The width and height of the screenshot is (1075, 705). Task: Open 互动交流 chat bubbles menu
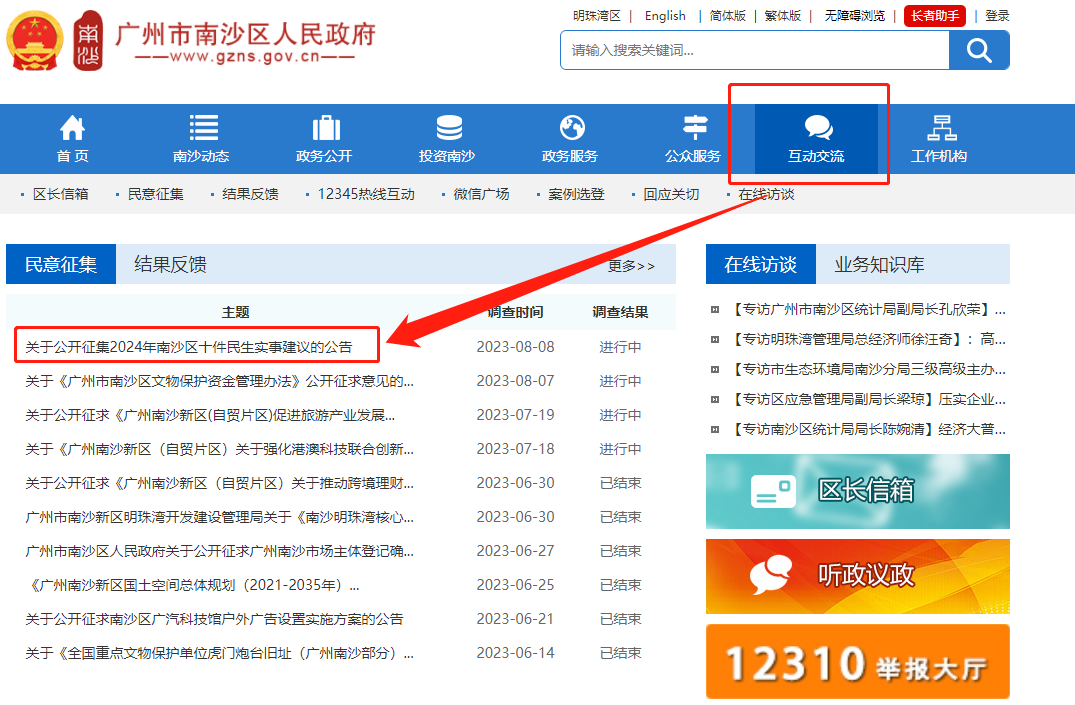[x=817, y=139]
